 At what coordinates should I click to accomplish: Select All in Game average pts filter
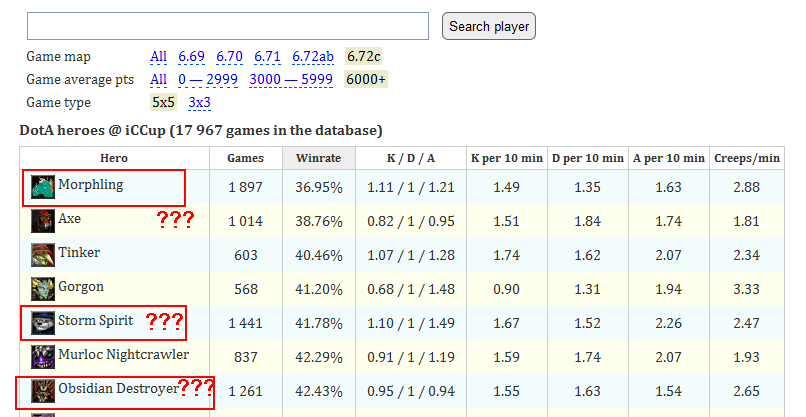(x=158, y=80)
